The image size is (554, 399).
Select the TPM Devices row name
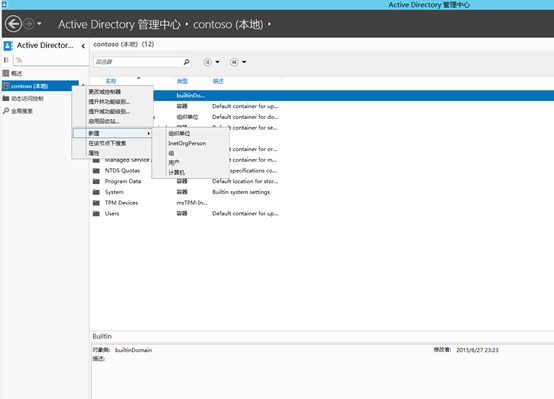(x=121, y=203)
